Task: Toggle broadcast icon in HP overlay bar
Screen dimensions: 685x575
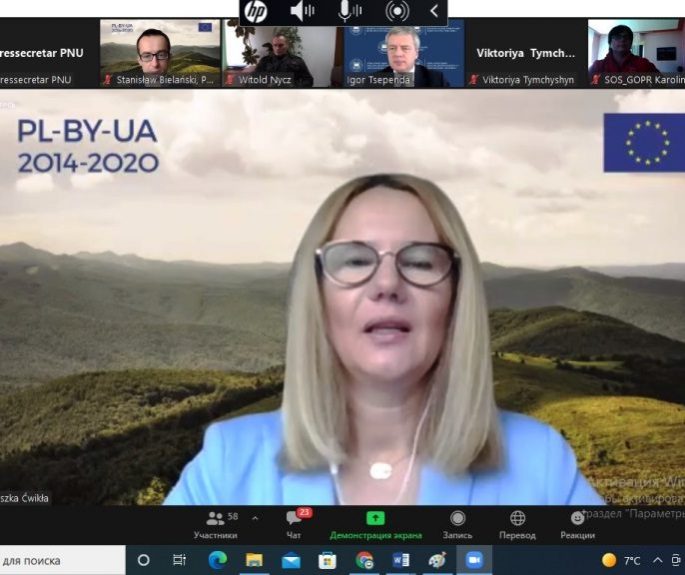Action: coord(397,12)
